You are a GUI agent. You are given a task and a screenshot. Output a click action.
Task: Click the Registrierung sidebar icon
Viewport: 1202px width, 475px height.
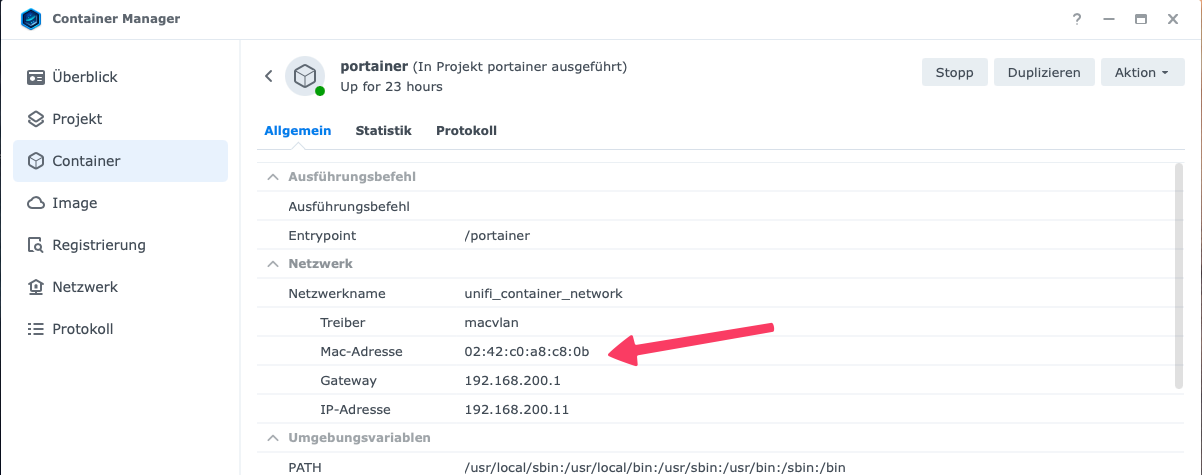[36, 245]
